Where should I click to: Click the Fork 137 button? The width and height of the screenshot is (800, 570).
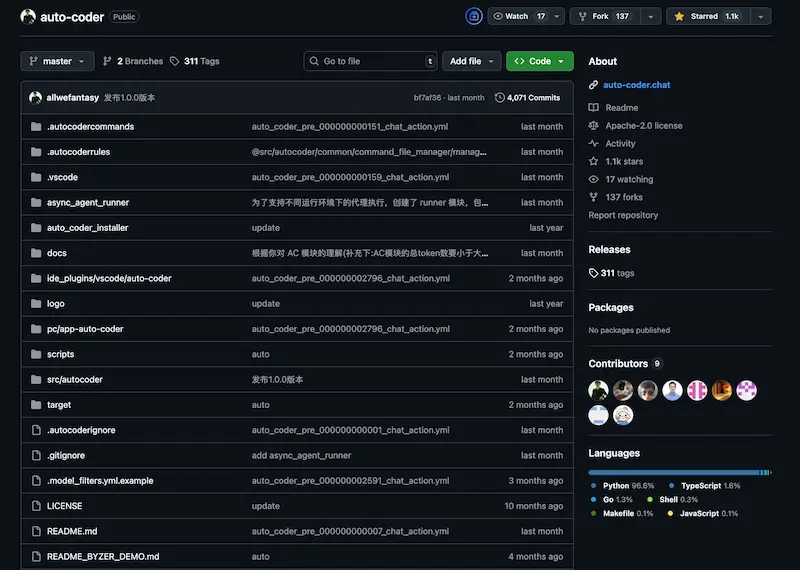click(x=606, y=16)
